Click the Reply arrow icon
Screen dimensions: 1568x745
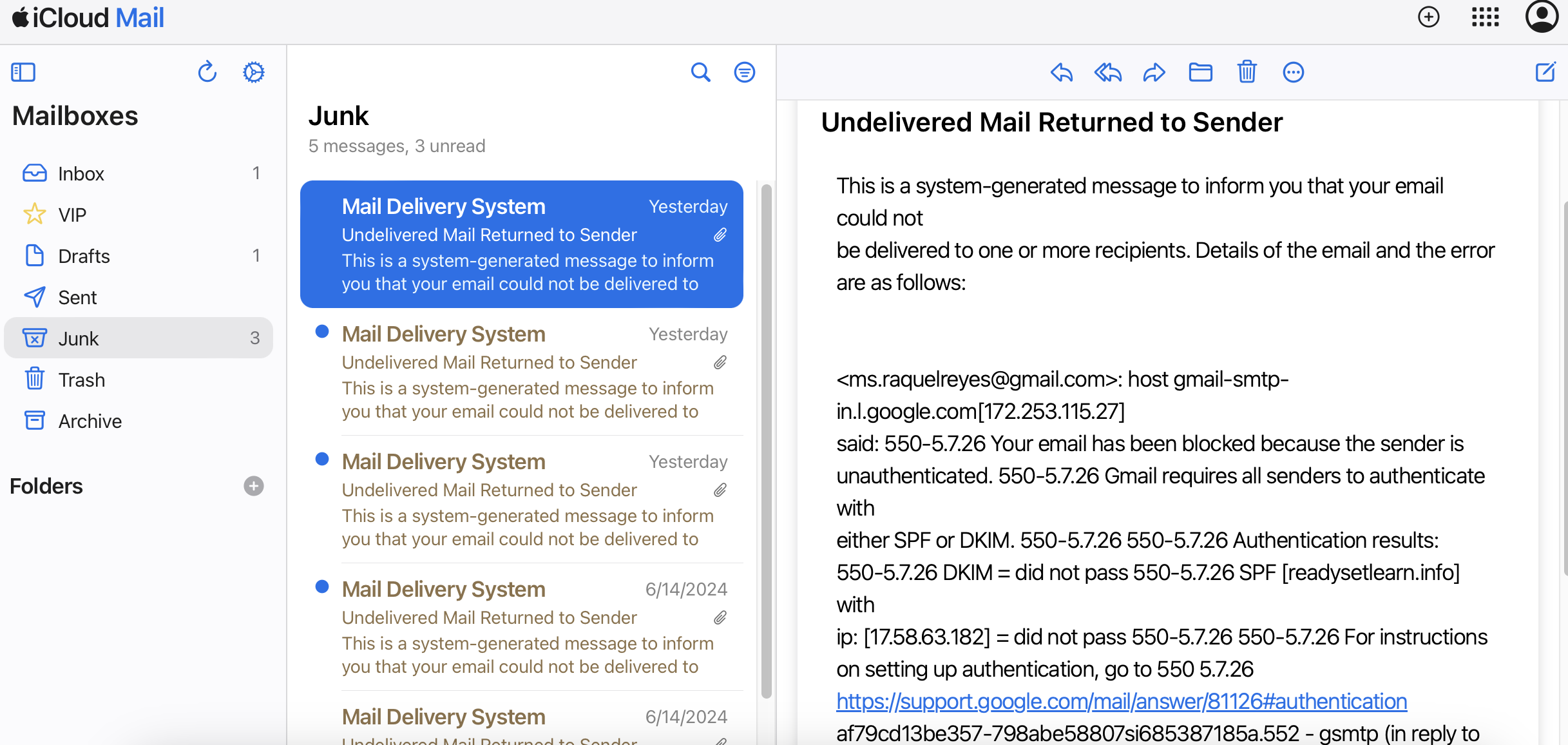1061,72
